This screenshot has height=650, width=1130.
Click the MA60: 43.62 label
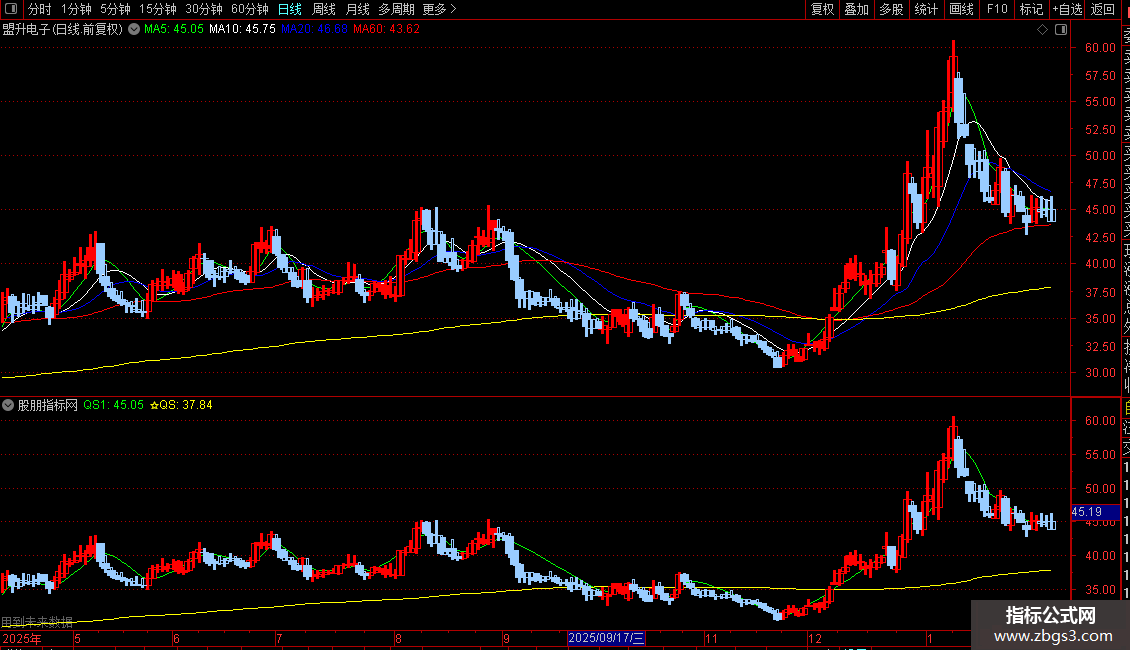coord(386,30)
